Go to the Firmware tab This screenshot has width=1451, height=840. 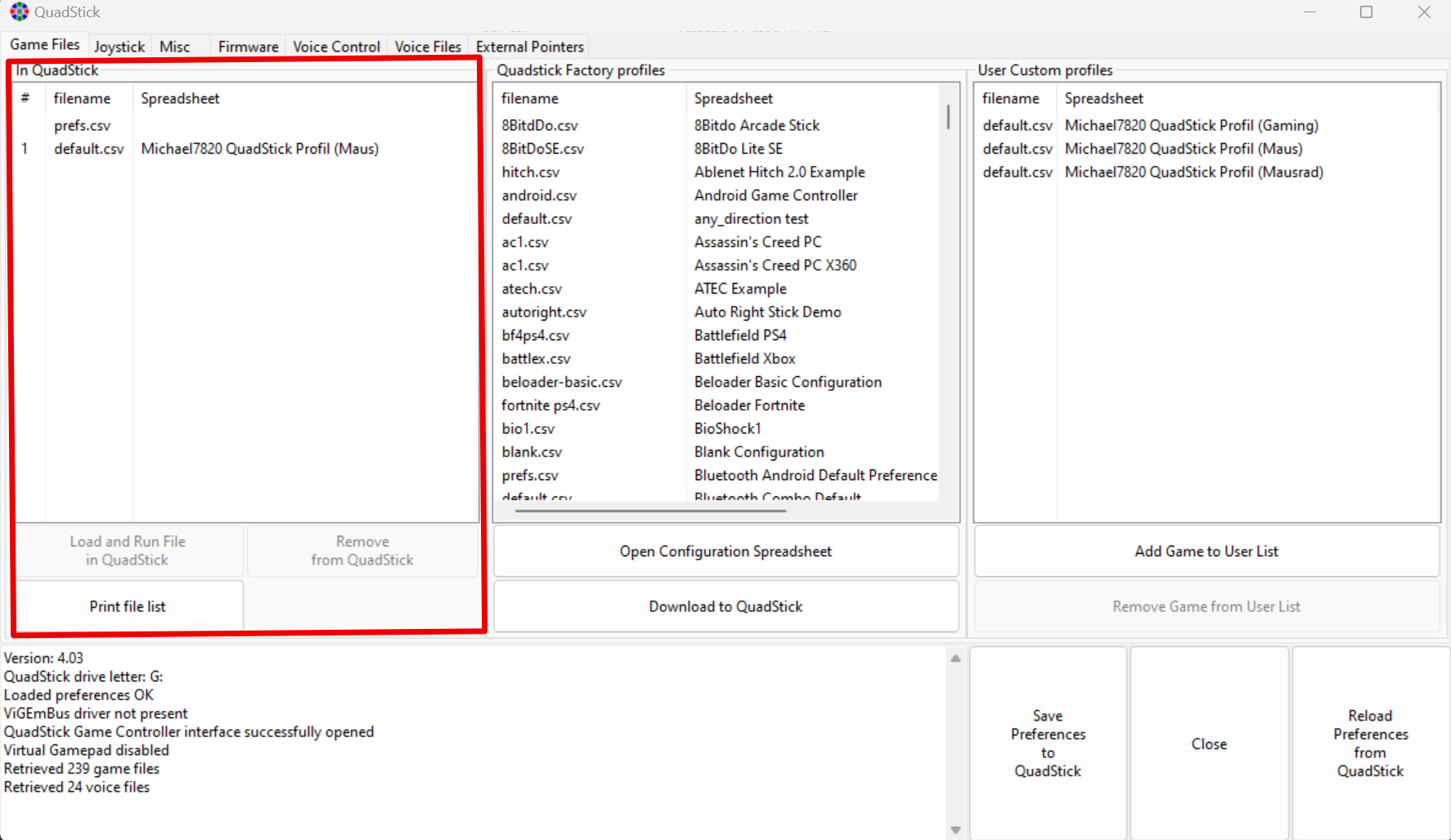click(248, 47)
